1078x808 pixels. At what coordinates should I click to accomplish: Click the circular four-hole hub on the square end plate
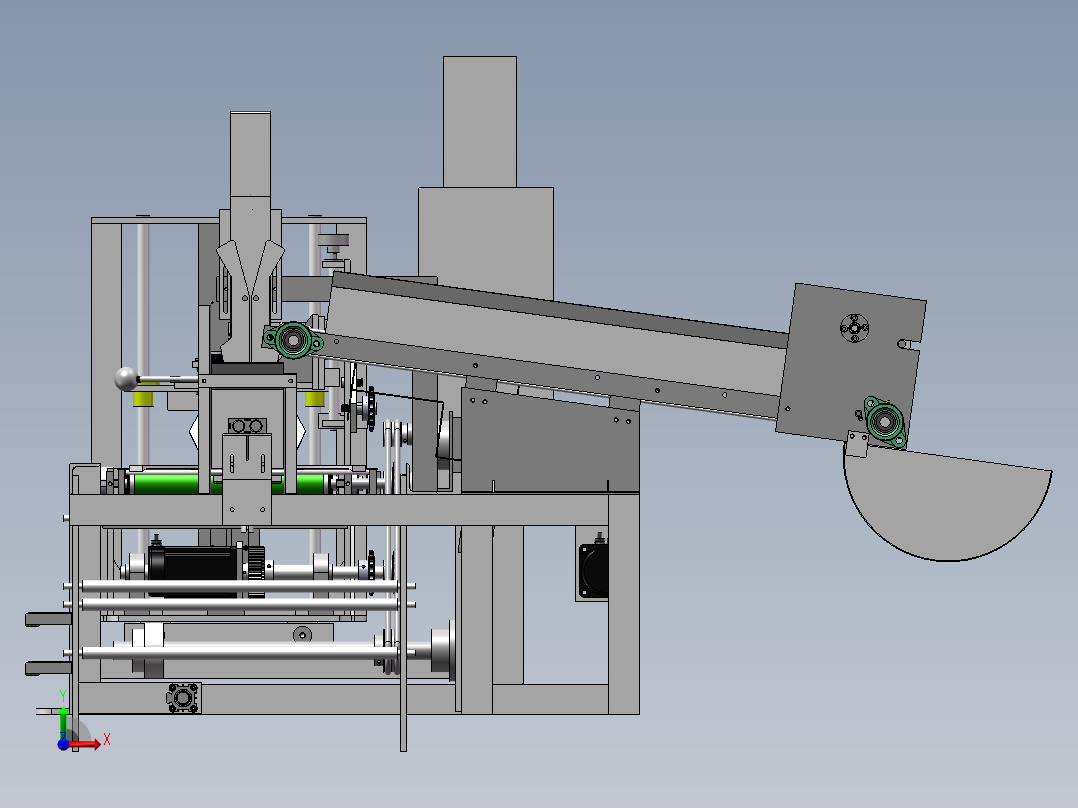click(854, 328)
